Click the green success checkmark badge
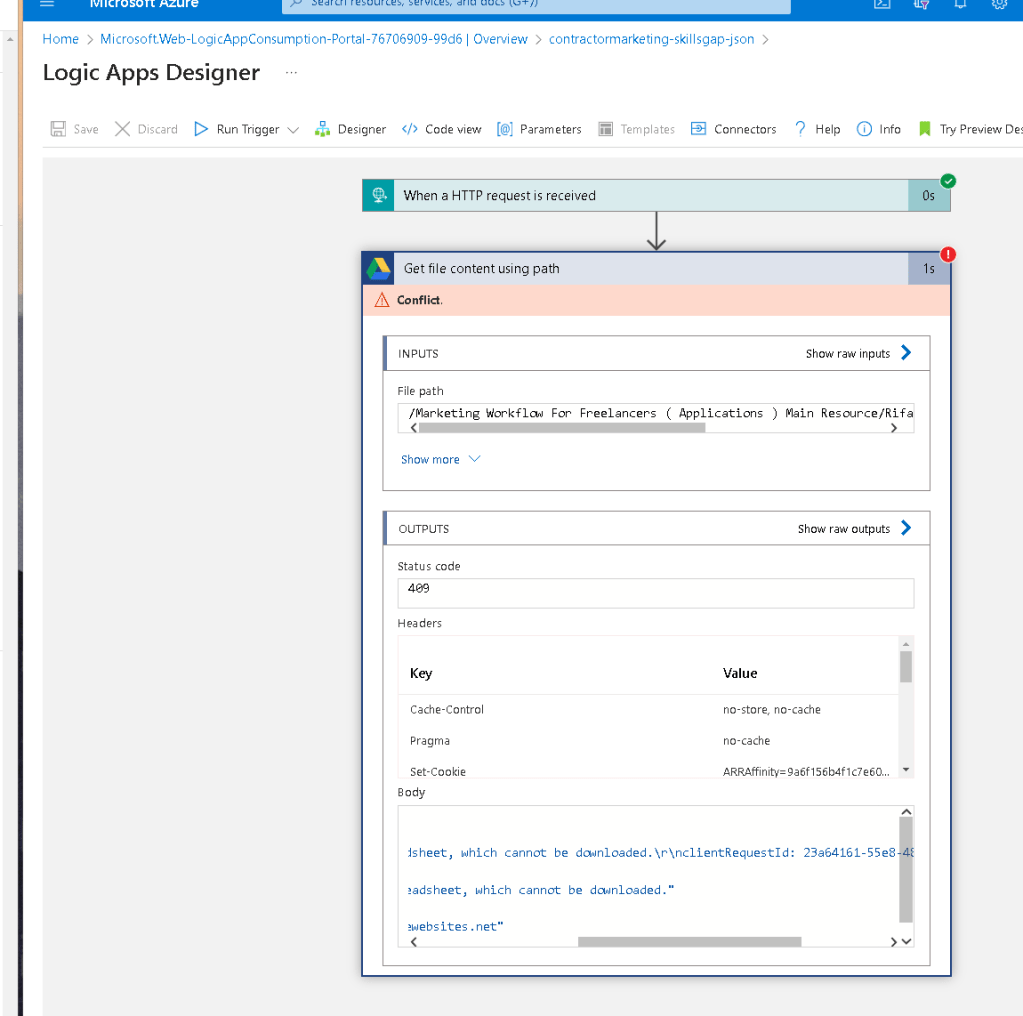 (949, 181)
